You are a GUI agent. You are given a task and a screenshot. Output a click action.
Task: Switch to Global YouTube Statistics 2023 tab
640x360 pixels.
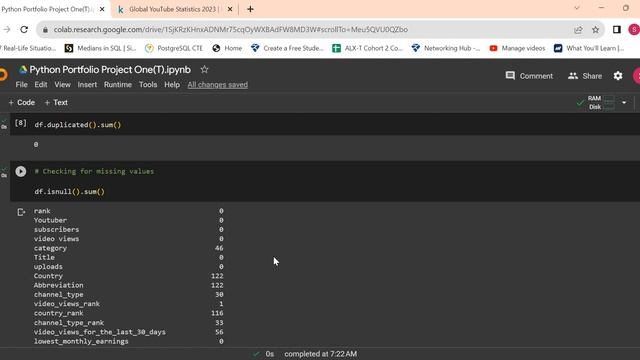click(174, 9)
